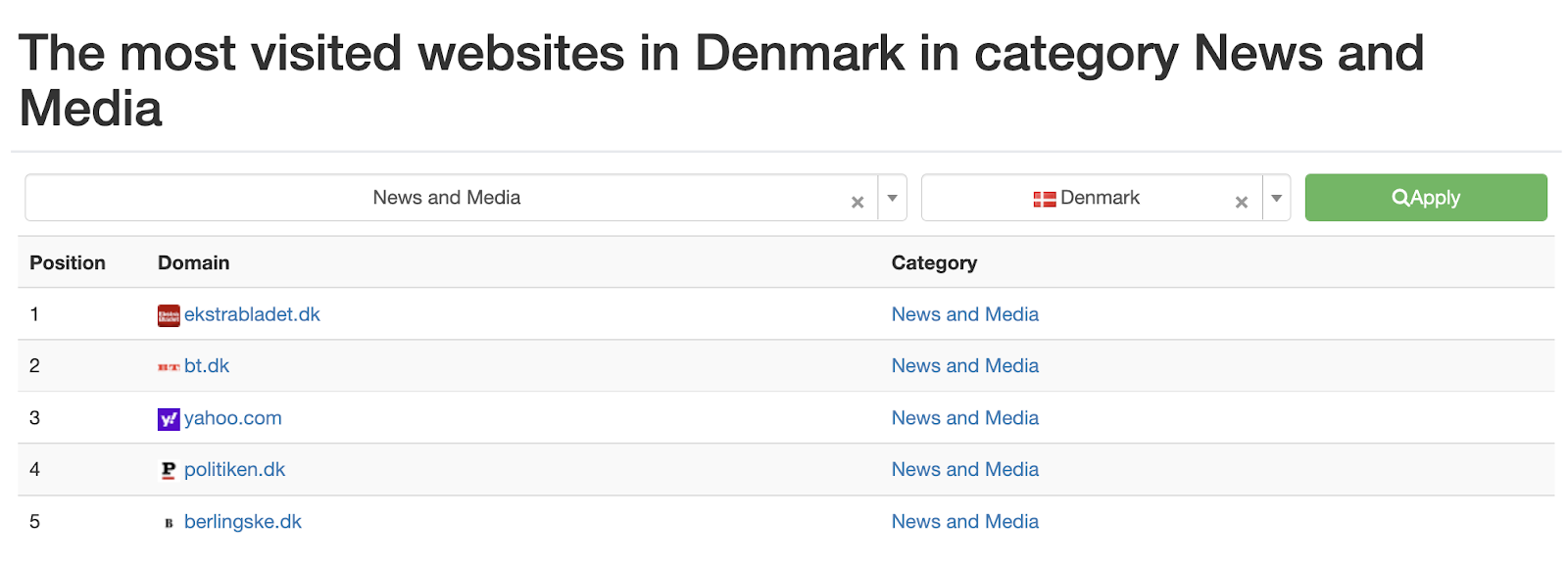Expand the category dropdown arrow
The height and width of the screenshot is (564, 1568).
point(892,199)
